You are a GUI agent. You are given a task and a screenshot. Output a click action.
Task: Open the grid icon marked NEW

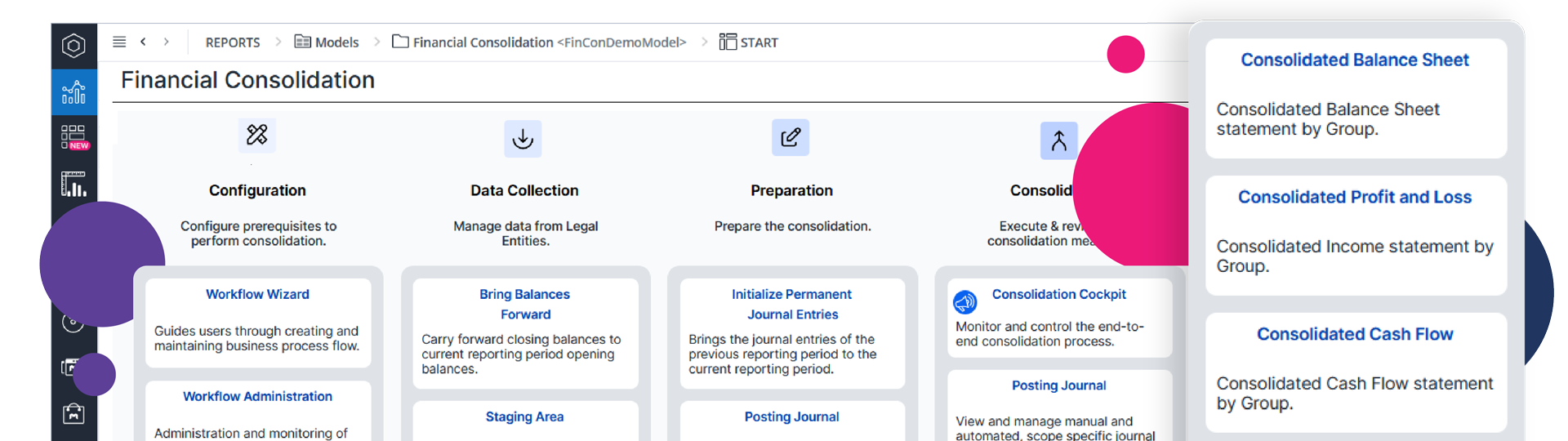pos(74,136)
